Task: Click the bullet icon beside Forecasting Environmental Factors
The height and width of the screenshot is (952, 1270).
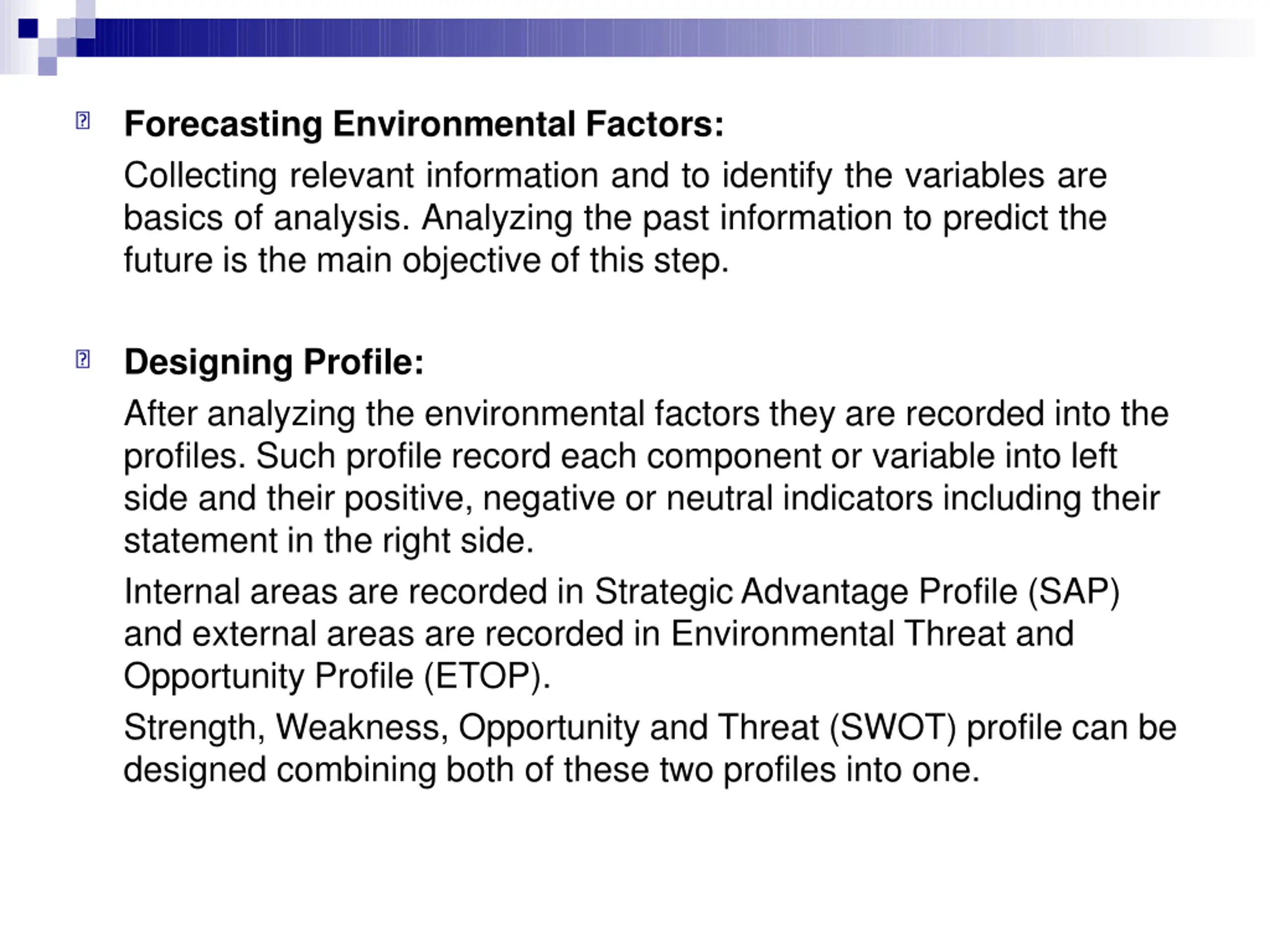Action: [83, 120]
